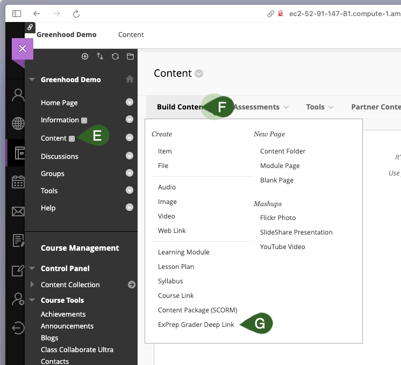Open options chevron beside Discussions

[x=130, y=156]
